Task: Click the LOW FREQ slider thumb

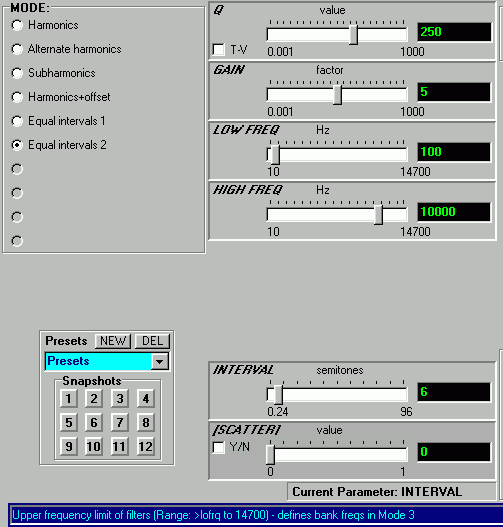Action: coord(275,155)
